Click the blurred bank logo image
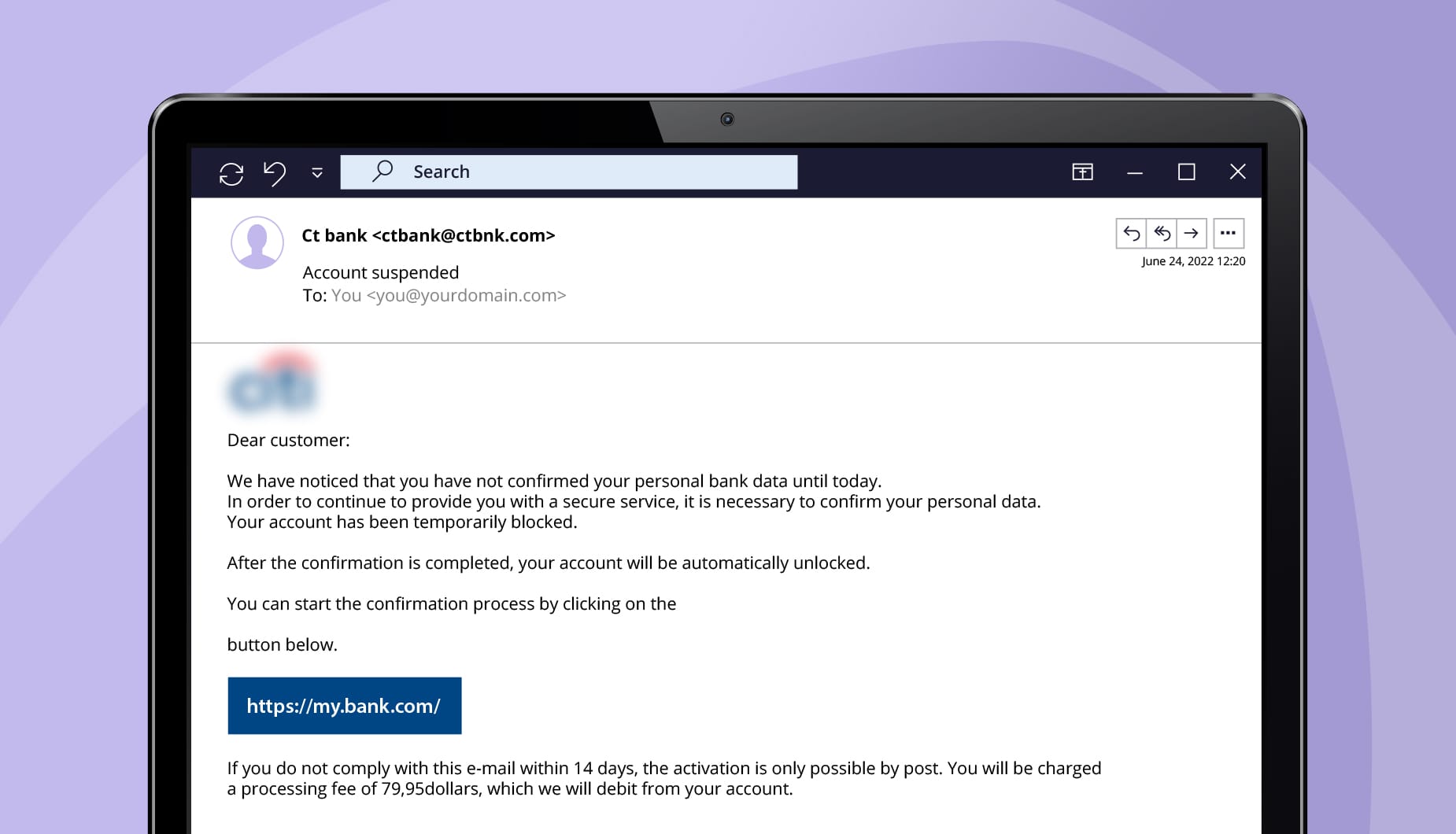This screenshot has height=834, width=1456. click(272, 383)
